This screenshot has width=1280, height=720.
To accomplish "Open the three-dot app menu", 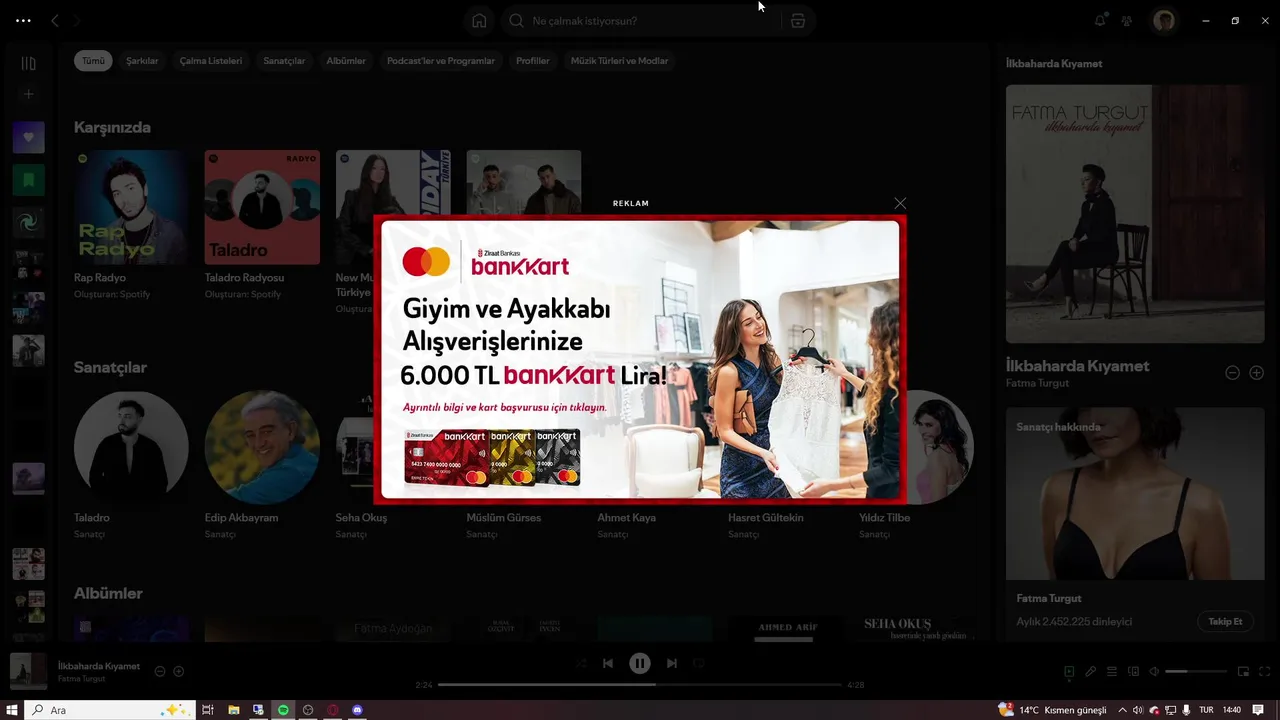I will 23,20.
